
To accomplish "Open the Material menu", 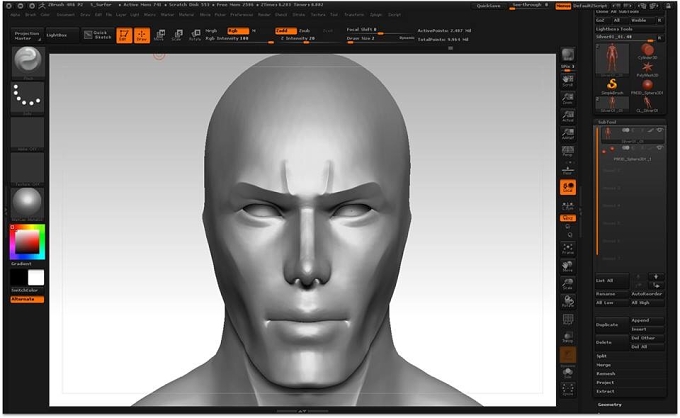I will pos(186,15).
